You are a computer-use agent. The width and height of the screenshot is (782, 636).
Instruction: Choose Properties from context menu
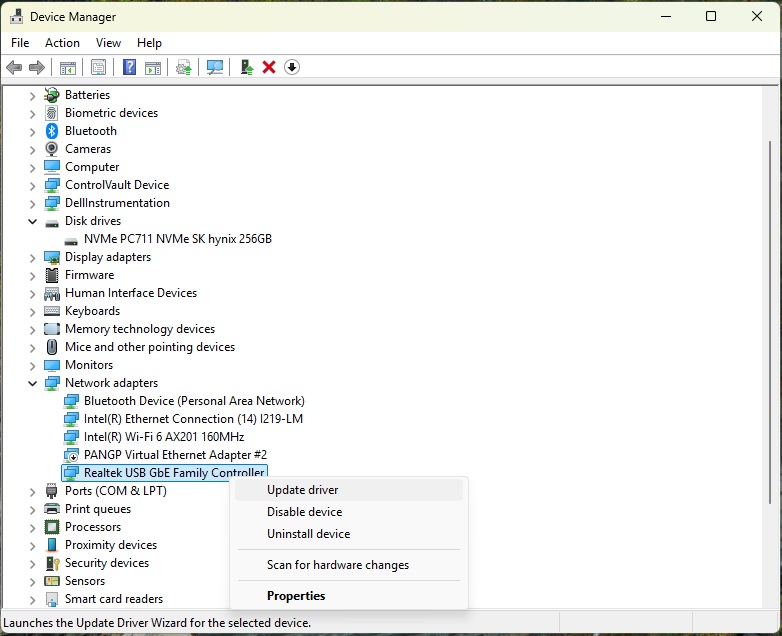pos(349,596)
